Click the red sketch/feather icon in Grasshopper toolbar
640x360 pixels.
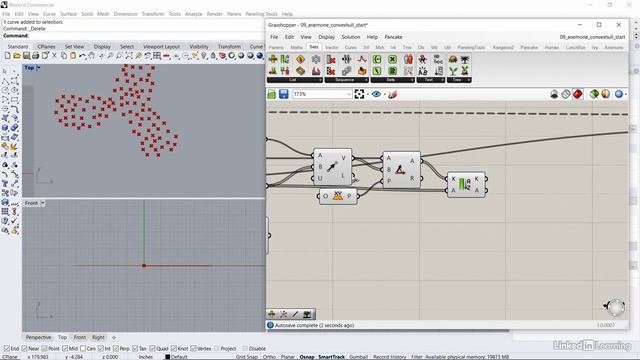coord(393,94)
